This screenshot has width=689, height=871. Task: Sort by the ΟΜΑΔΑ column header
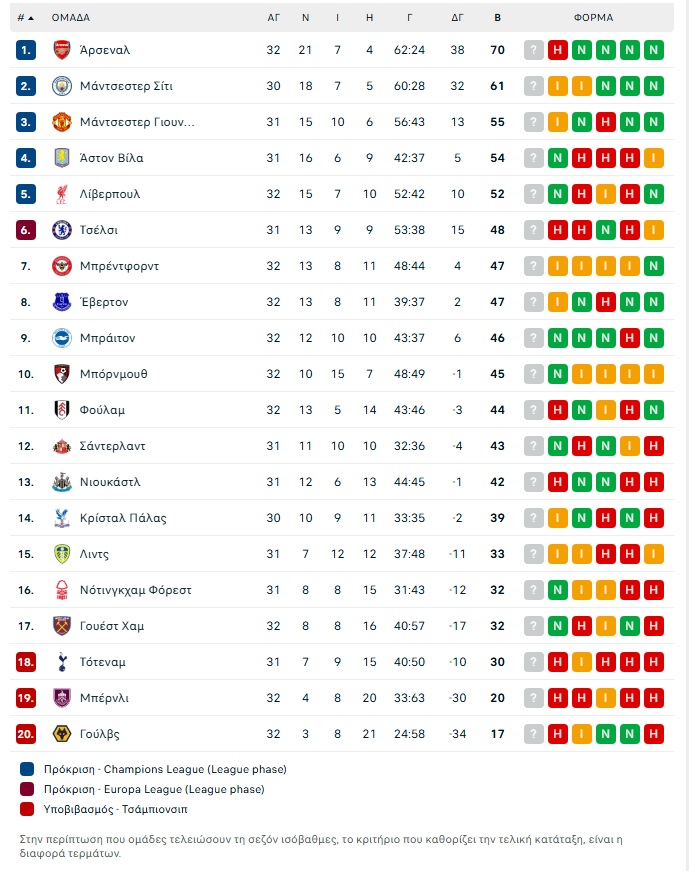pos(71,18)
